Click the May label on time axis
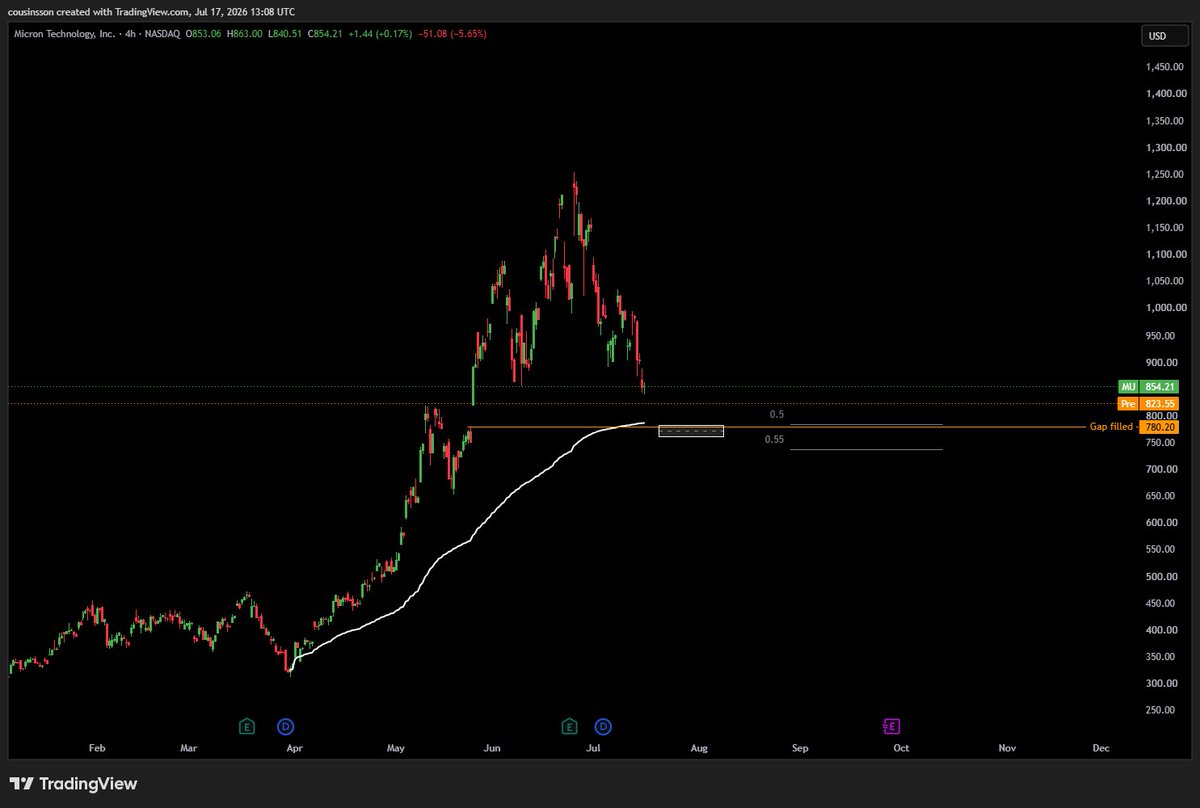This screenshot has width=1200, height=808. point(395,747)
